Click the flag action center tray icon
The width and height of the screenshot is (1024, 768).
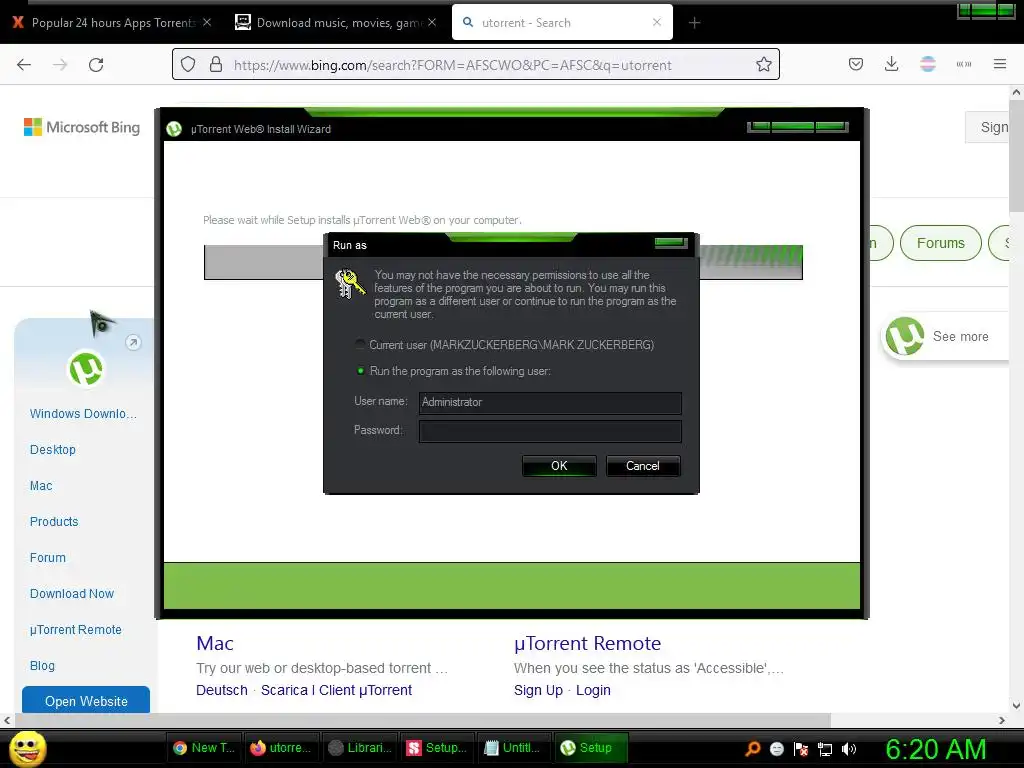tap(801, 749)
